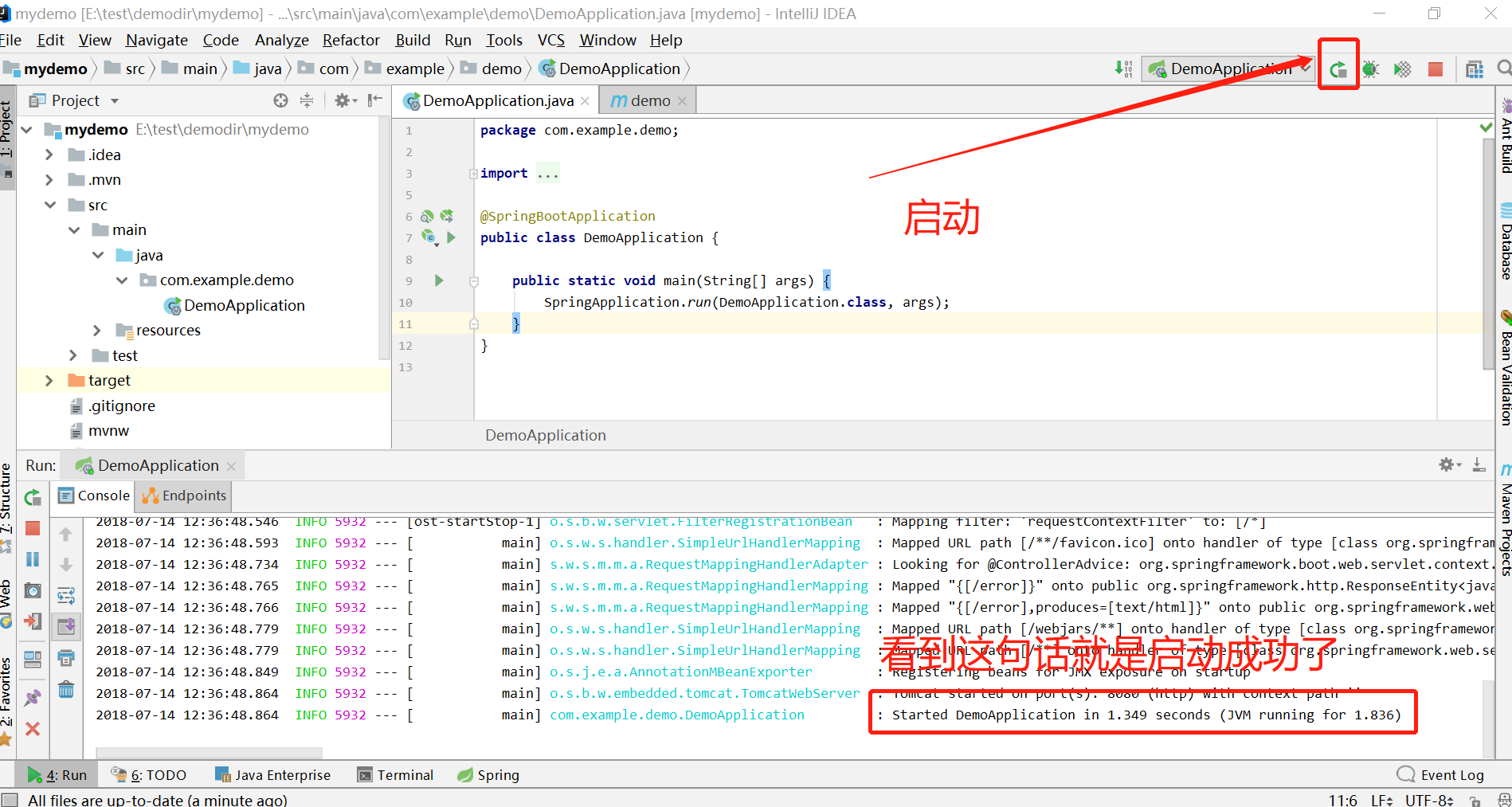Open the Event Log
Image resolution: width=1512 pixels, height=807 pixels.
(1440, 775)
